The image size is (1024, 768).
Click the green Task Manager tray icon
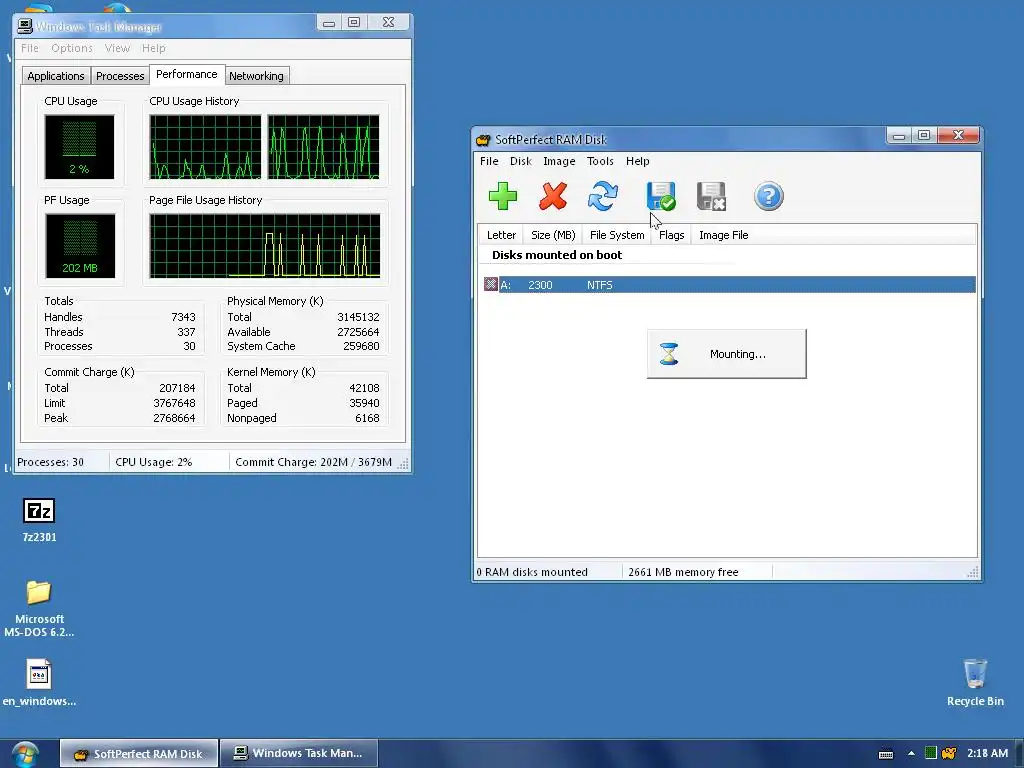(x=931, y=753)
